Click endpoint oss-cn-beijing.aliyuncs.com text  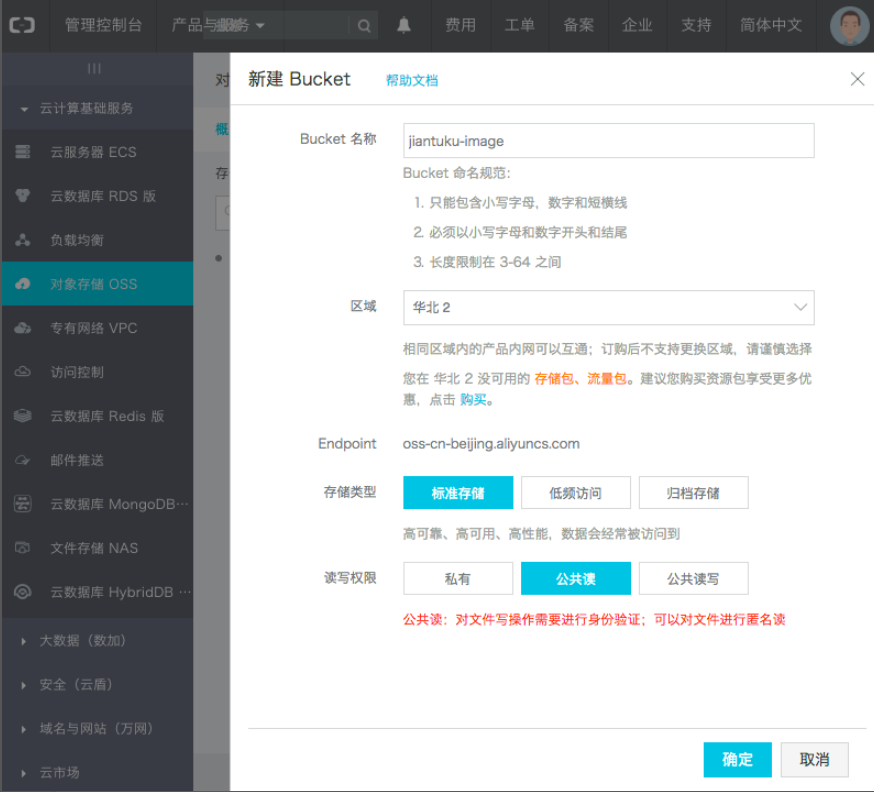click(491, 444)
